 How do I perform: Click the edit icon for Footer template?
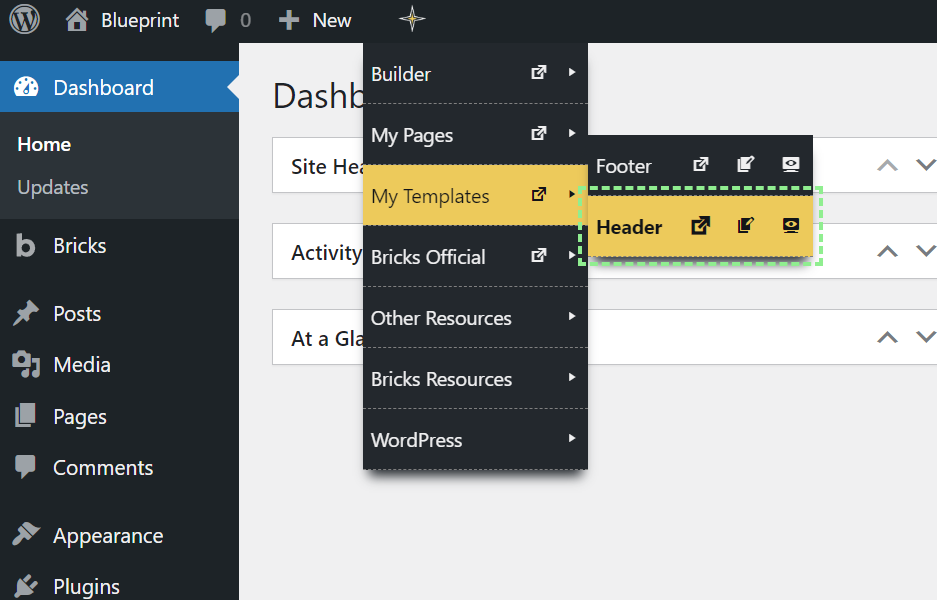[745, 165]
